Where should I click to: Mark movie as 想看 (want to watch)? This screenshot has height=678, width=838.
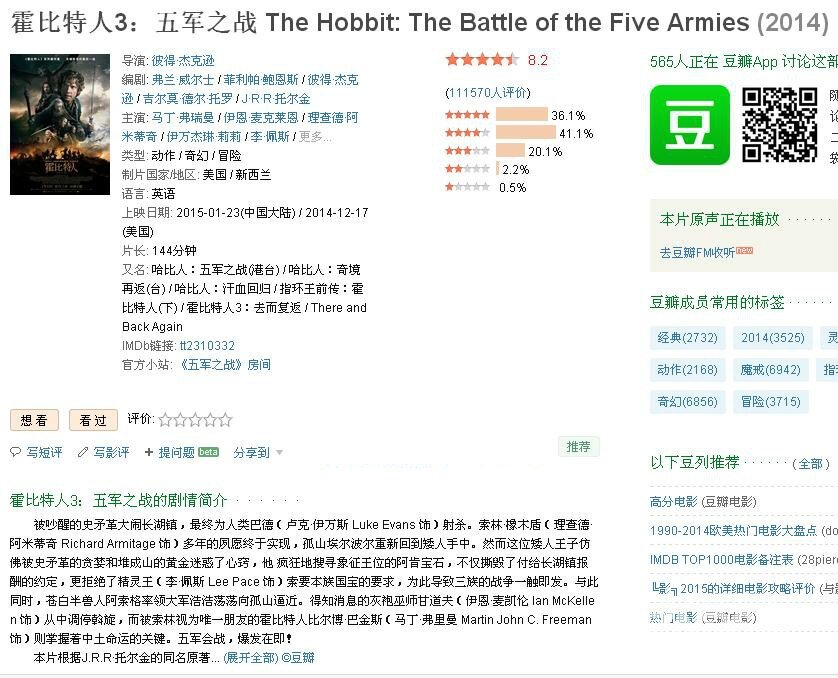pyautogui.click(x=34, y=421)
